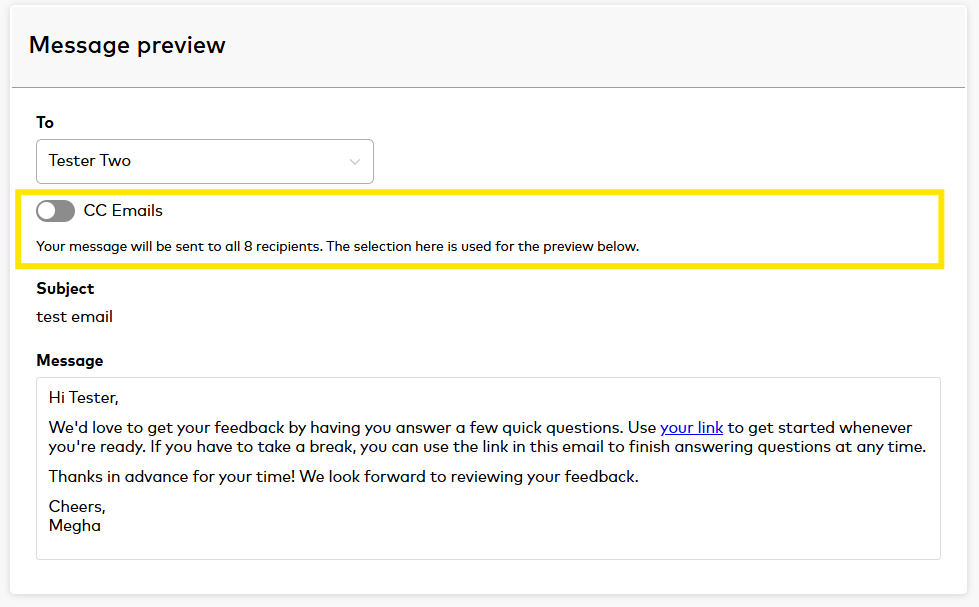Click the "Tester Two" selected recipient name
This screenshot has width=979, height=607.
coord(90,161)
